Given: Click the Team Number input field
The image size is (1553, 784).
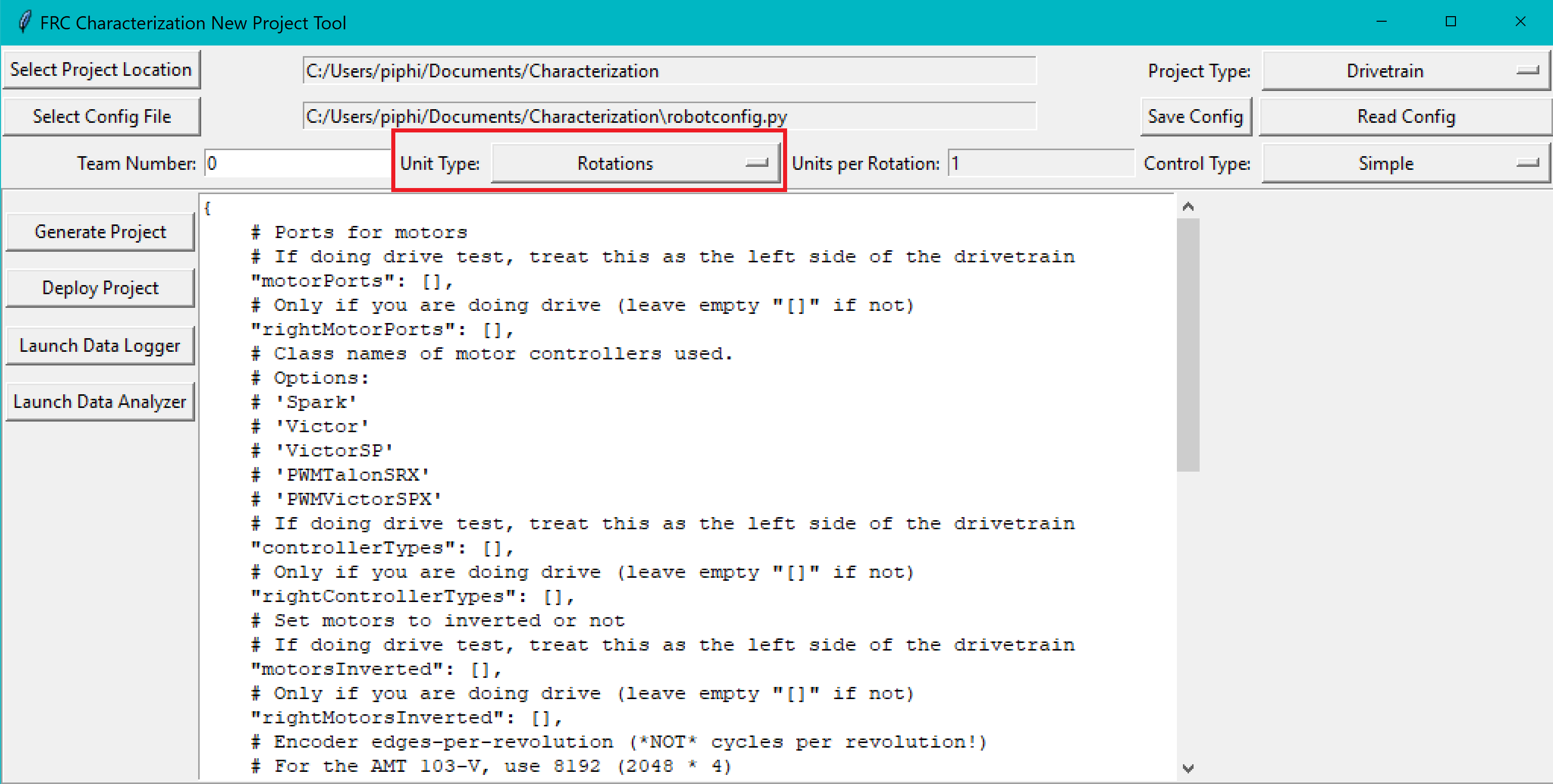Looking at the screenshot, I should tap(298, 163).
